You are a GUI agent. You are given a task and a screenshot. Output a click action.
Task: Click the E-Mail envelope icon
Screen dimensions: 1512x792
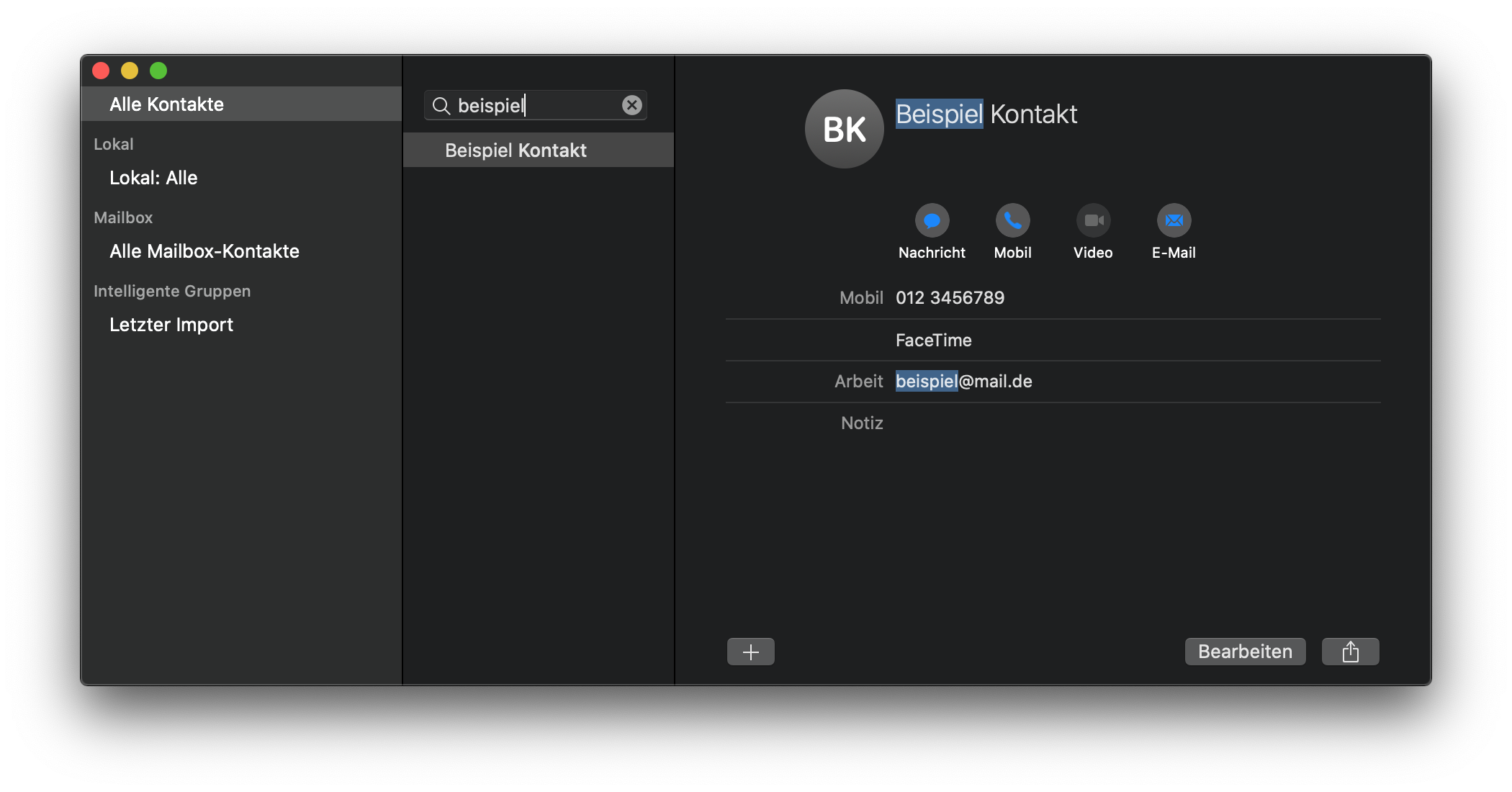pos(1174,220)
